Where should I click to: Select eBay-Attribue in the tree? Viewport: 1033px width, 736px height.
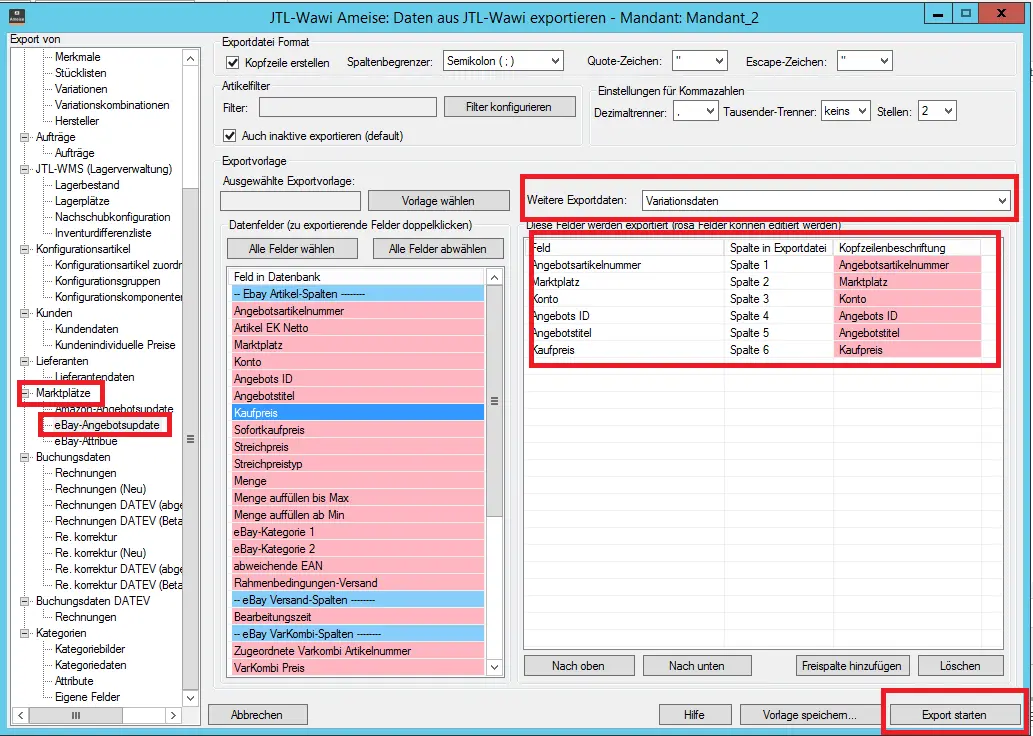point(86,441)
